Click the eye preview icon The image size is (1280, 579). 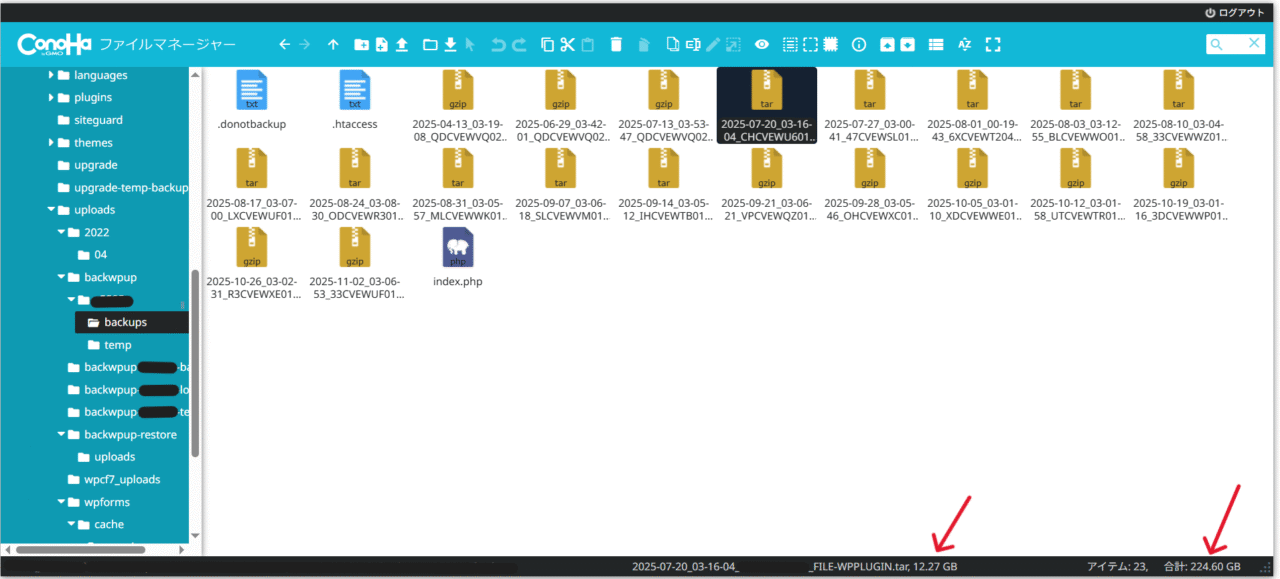[x=762, y=45]
